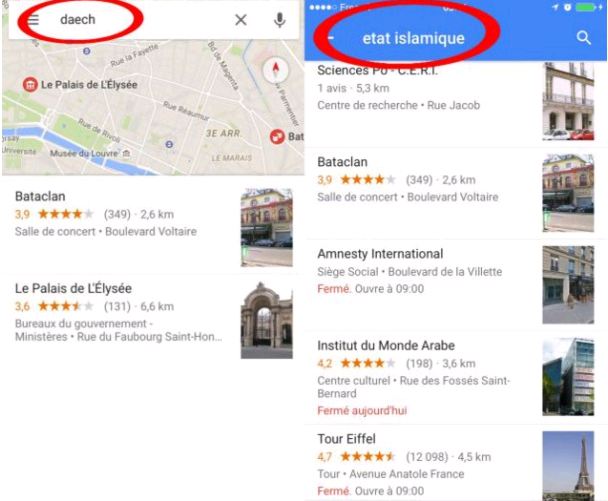Open the Institut du Monde Arabe result
Viewport: 608px width, 501px height.
point(456,378)
